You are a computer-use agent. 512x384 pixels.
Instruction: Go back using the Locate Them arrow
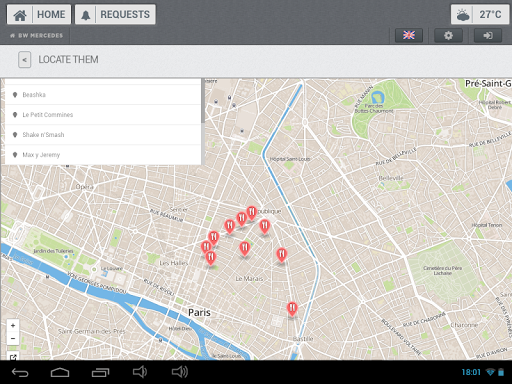[x=25, y=60]
